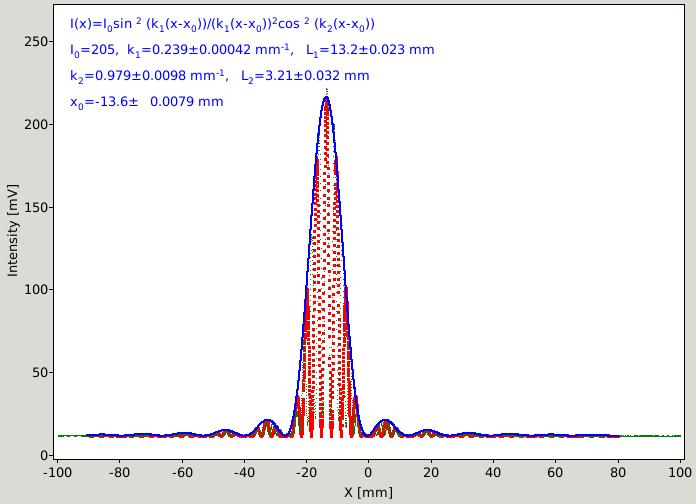Click the 60 tick on the x-axis

555,472
